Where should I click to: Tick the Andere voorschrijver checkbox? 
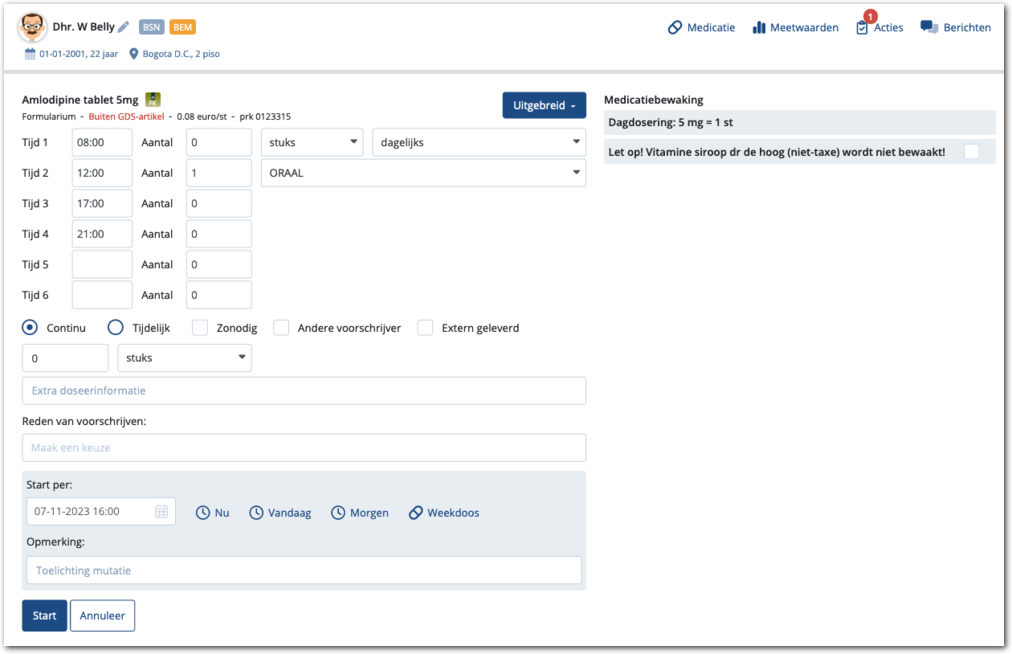[x=281, y=328]
